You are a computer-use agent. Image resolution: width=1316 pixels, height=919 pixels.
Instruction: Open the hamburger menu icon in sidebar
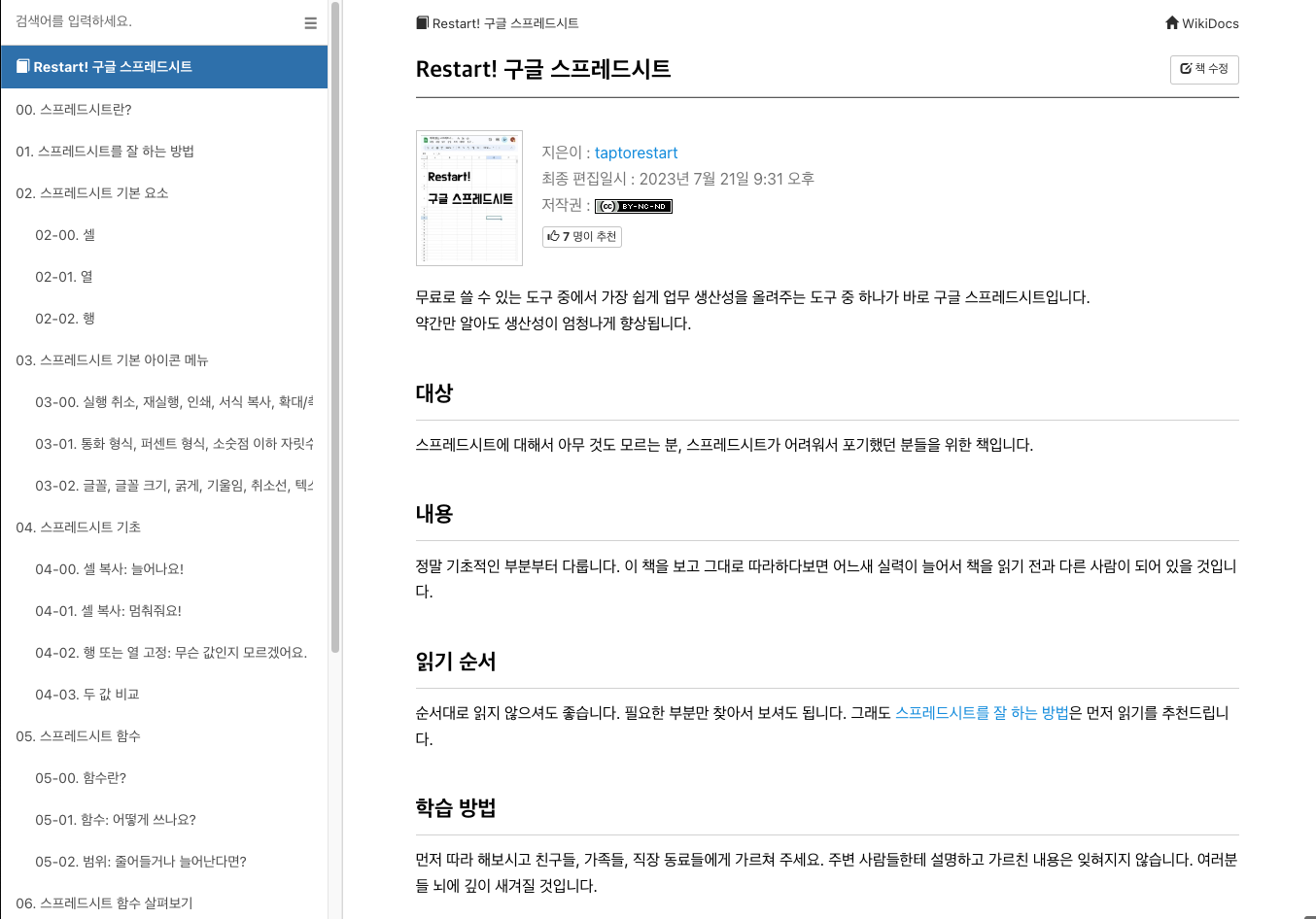tap(310, 23)
